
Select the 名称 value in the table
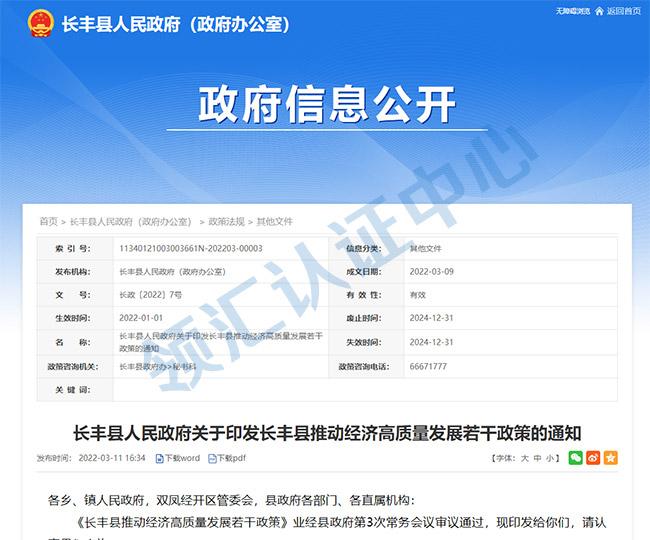pos(221,342)
